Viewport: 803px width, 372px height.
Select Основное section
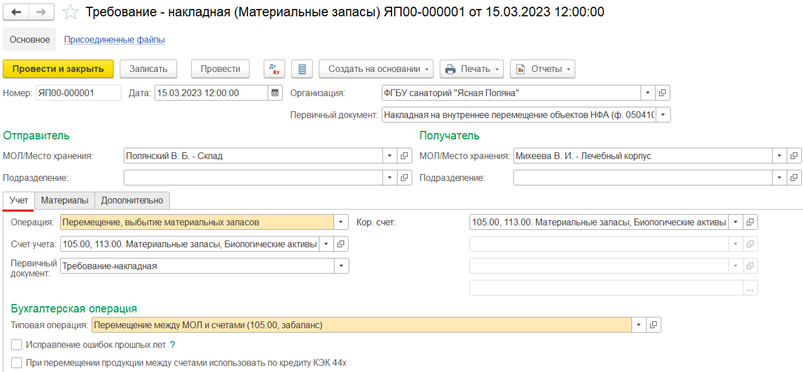[x=30, y=39]
